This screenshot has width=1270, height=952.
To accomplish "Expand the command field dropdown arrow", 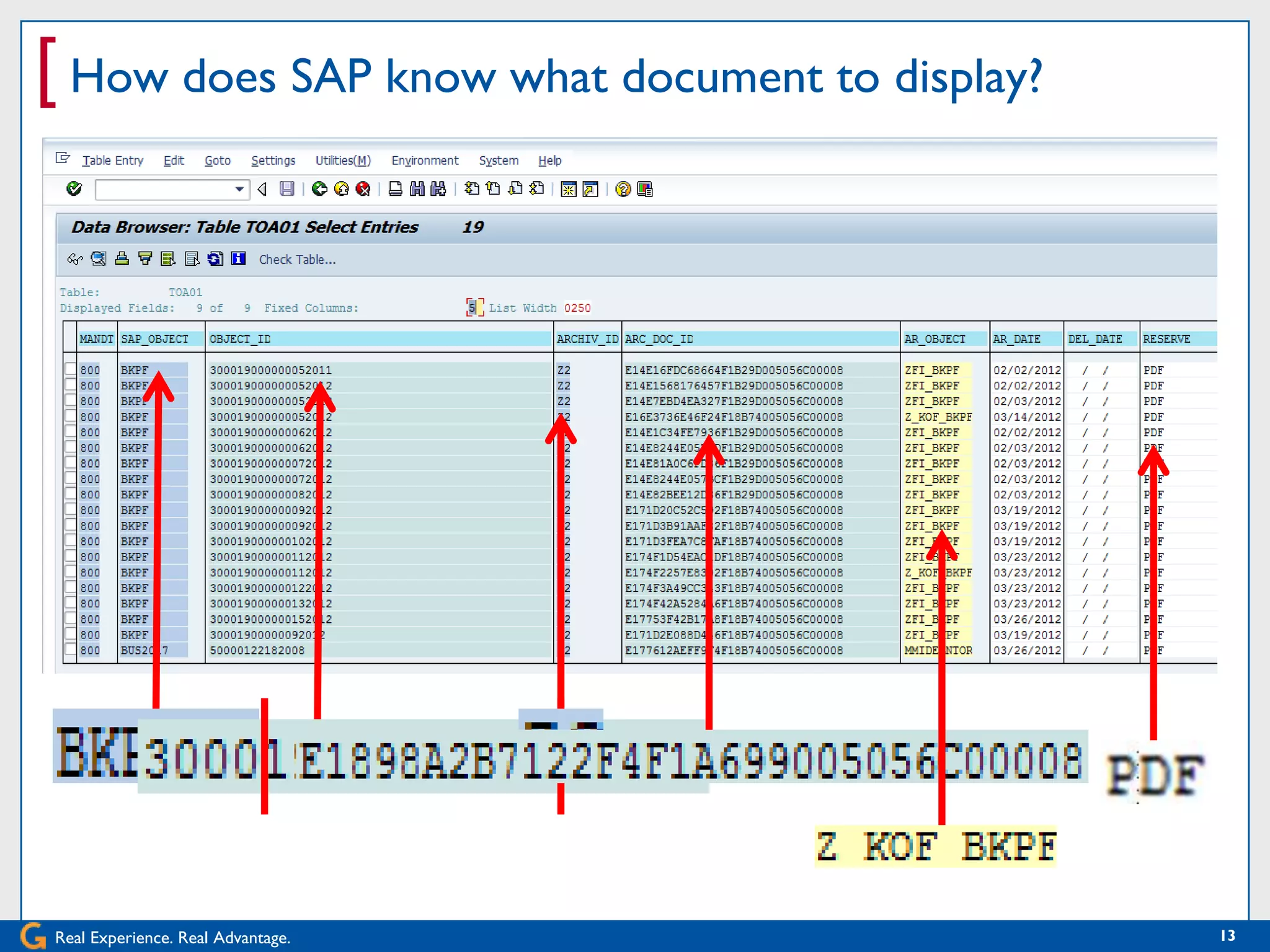I will tap(239, 189).
